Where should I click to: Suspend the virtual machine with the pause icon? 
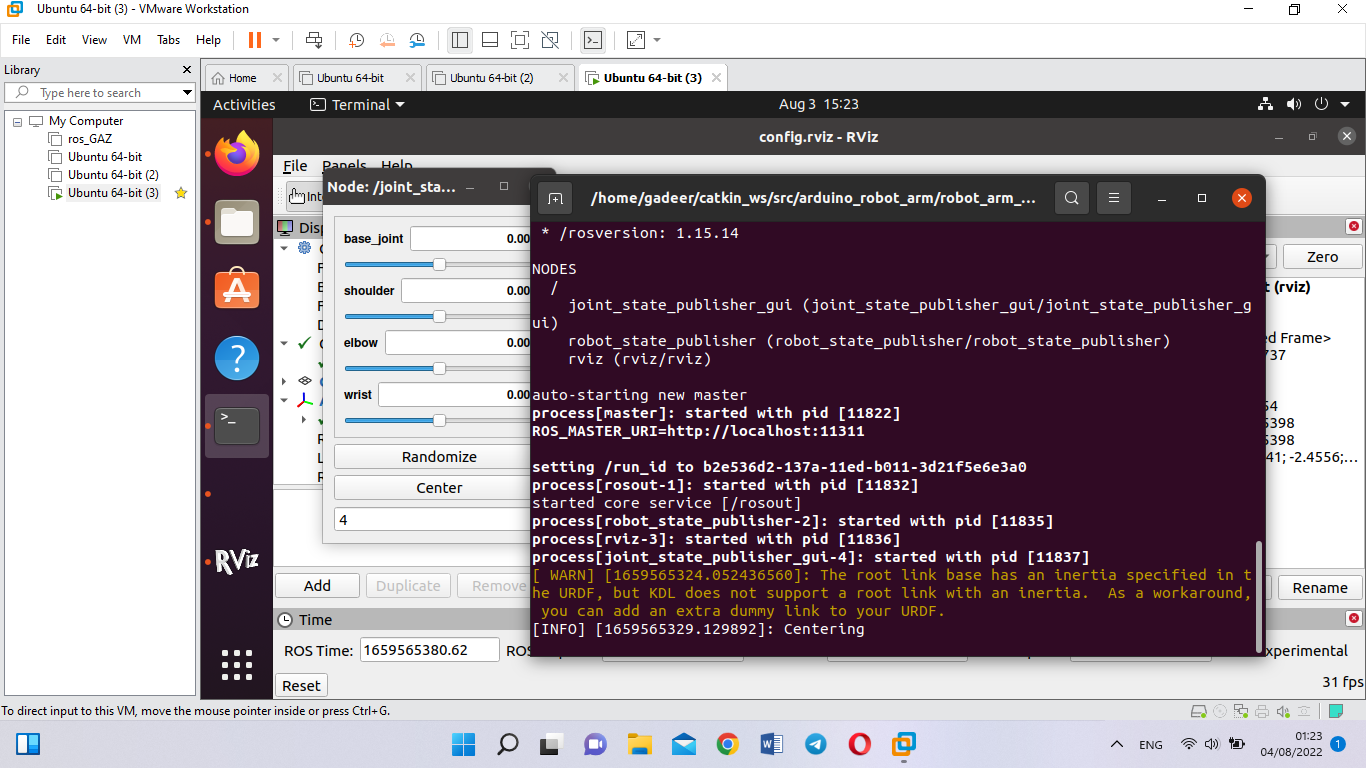tap(253, 40)
